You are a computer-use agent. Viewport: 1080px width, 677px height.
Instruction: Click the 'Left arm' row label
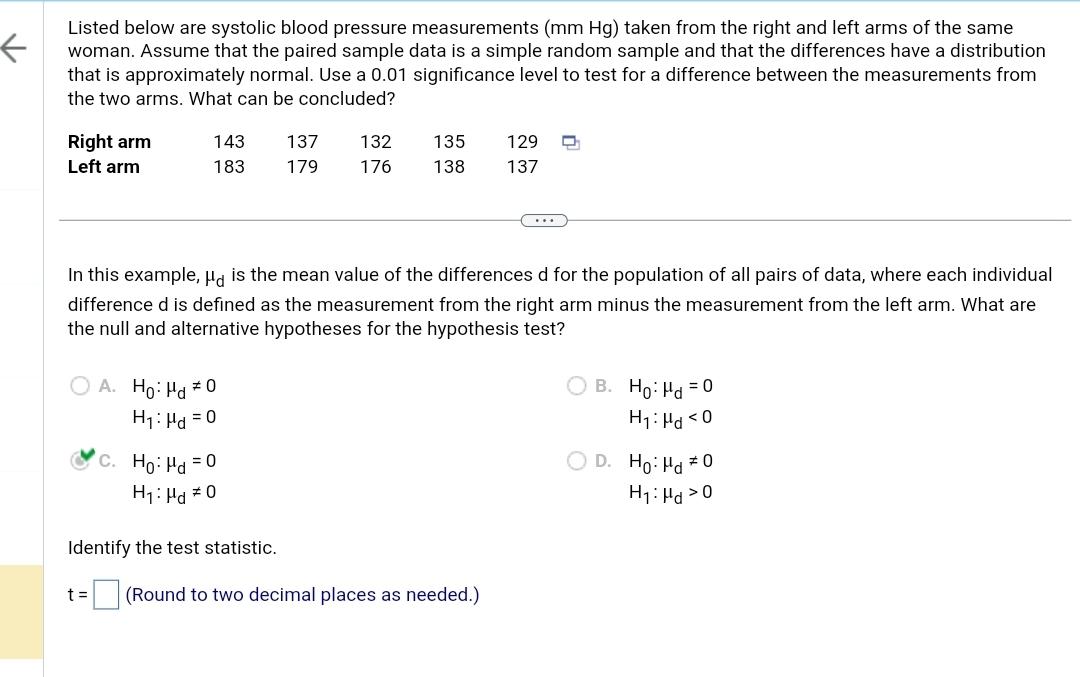[x=103, y=167]
